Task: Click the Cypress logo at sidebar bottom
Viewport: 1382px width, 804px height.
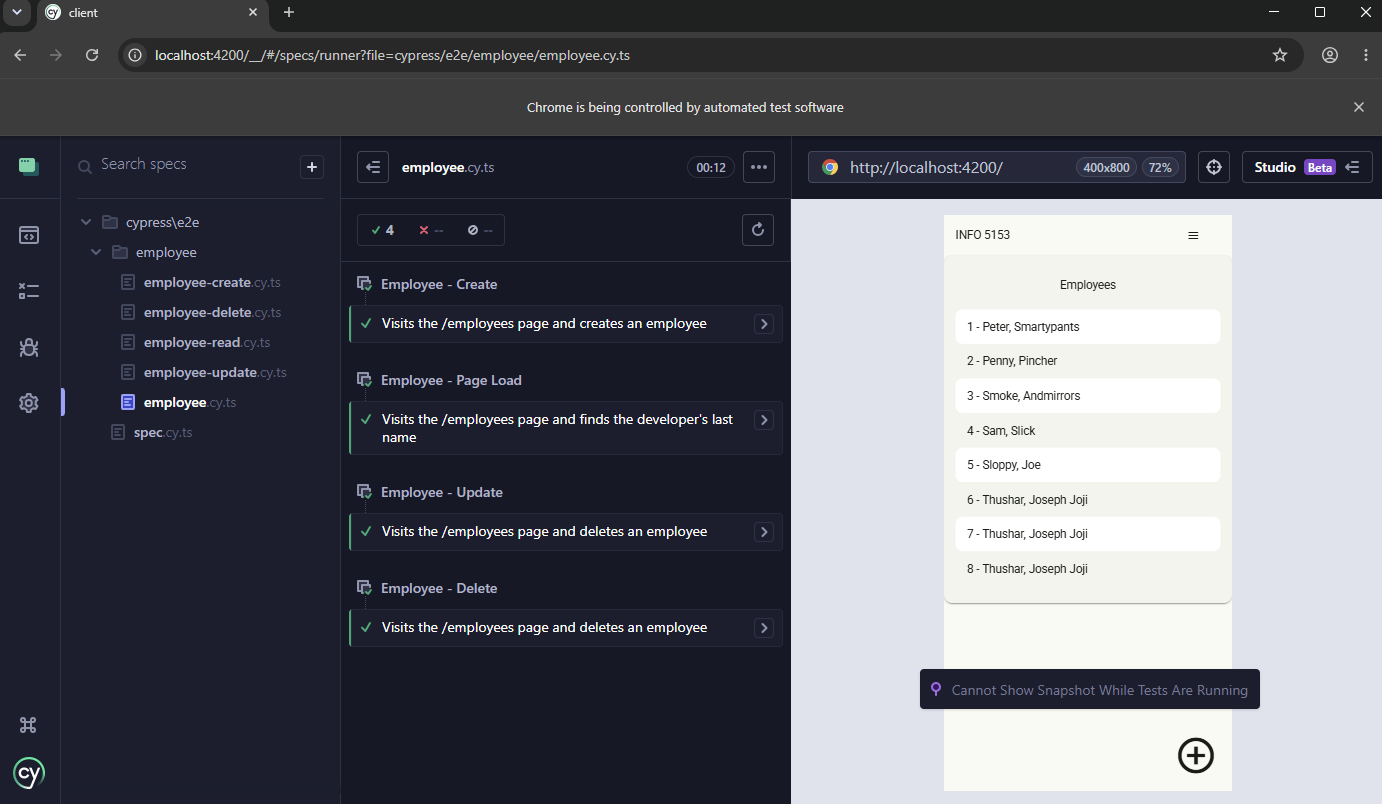Action: point(29,772)
